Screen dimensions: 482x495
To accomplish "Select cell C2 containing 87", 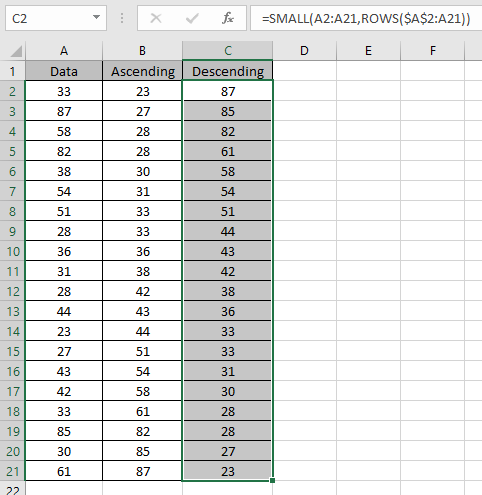I will pos(228,91).
